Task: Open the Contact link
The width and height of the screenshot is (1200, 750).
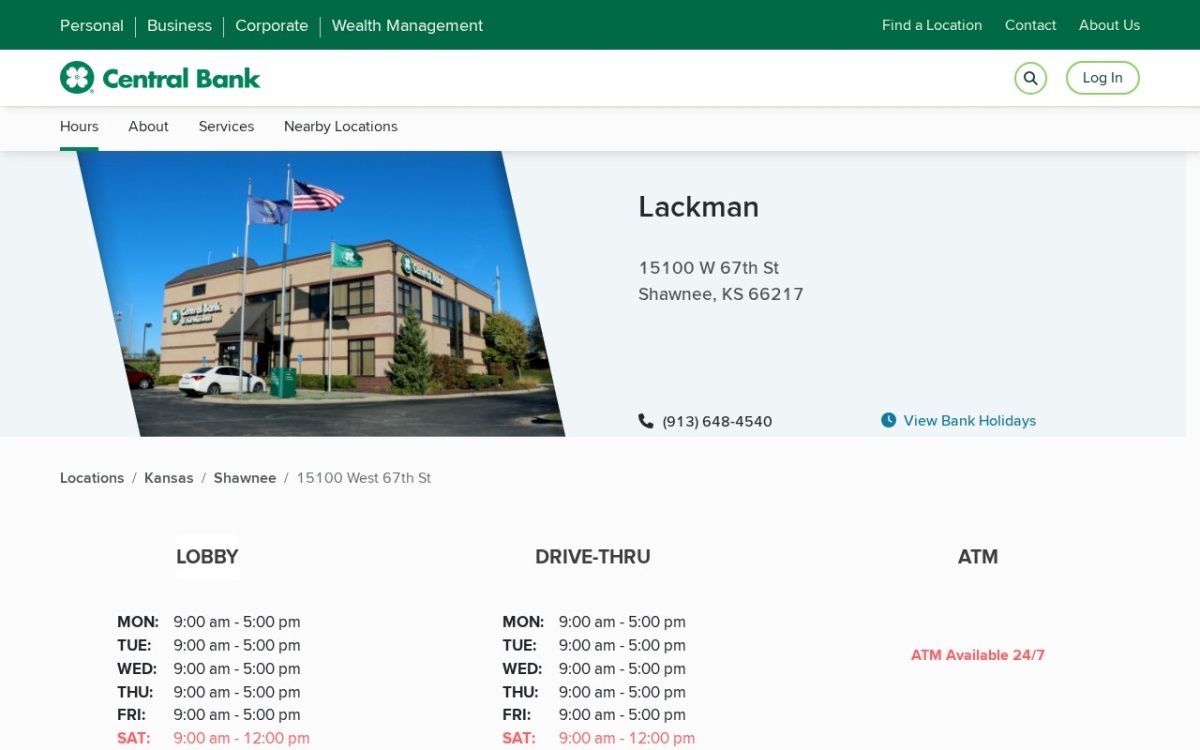Action: (x=1030, y=25)
